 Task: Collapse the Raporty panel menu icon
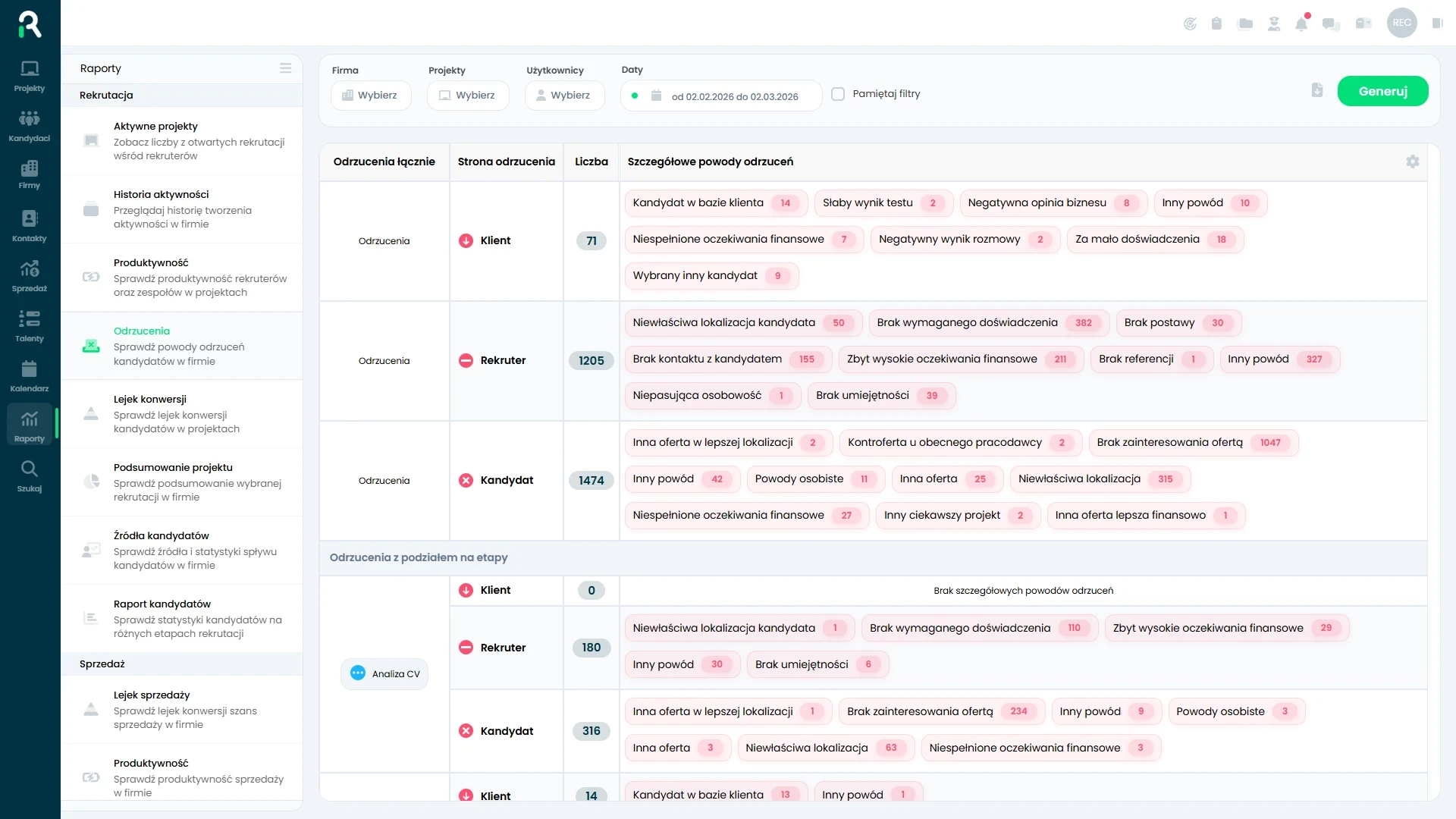pyautogui.click(x=285, y=68)
